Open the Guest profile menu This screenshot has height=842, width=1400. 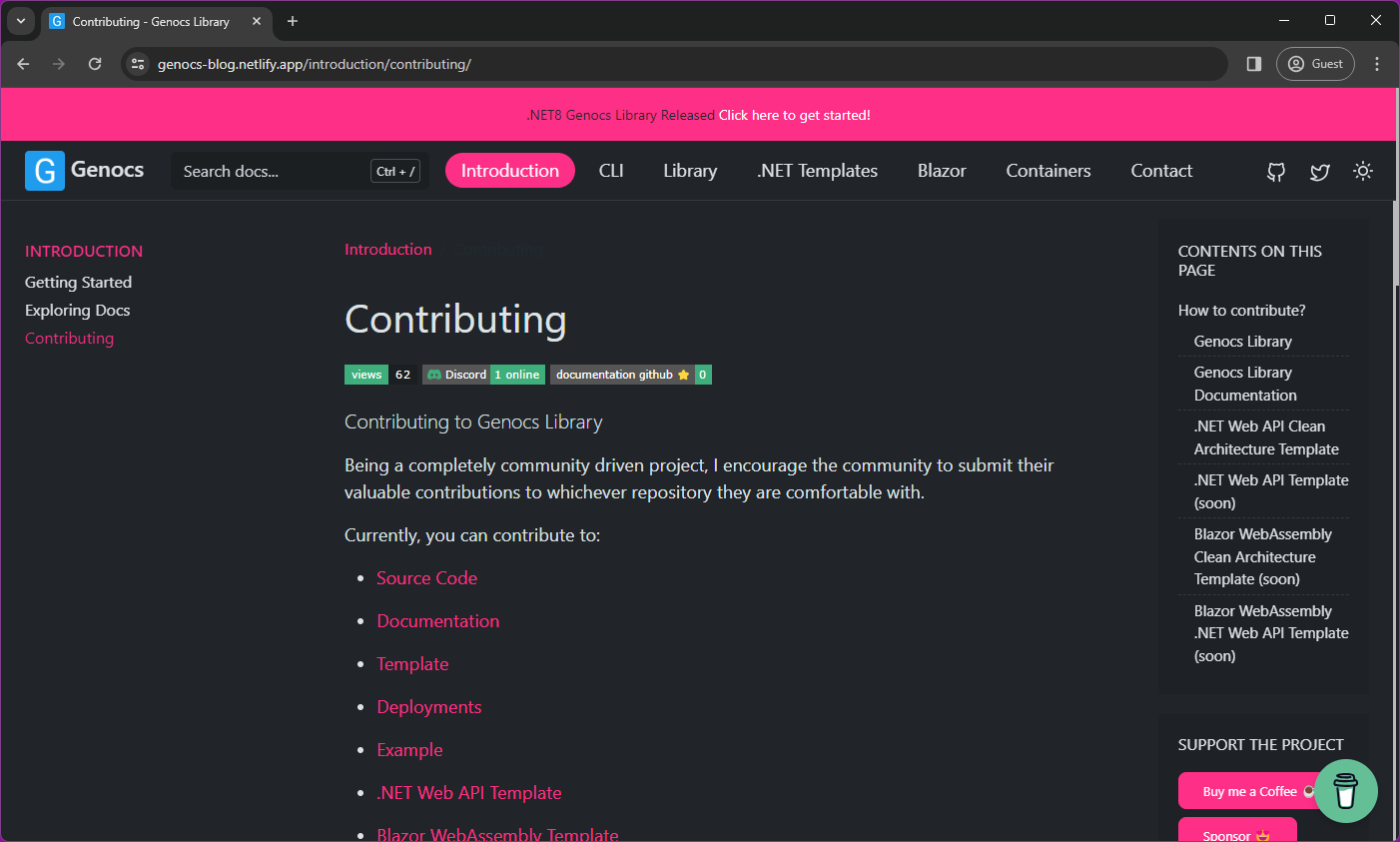[x=1315, y=64]
